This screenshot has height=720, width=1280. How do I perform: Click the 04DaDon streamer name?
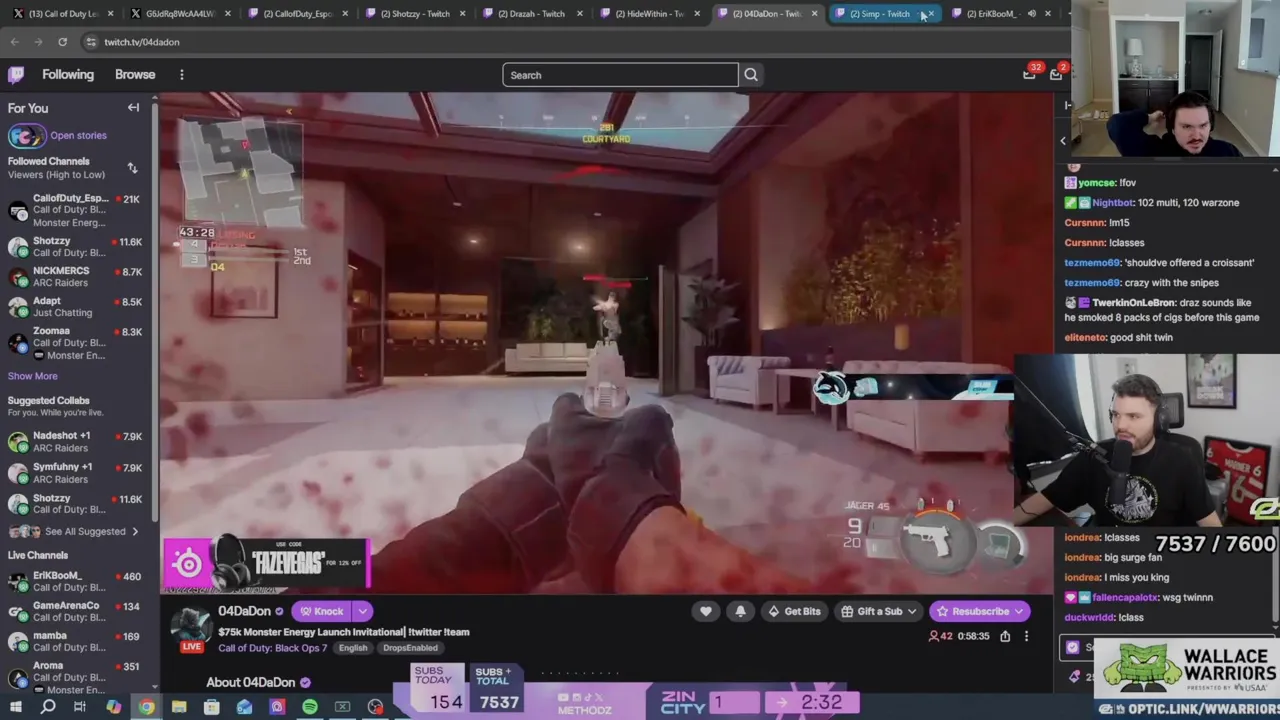pyautogui.click(x=245, y=611)
